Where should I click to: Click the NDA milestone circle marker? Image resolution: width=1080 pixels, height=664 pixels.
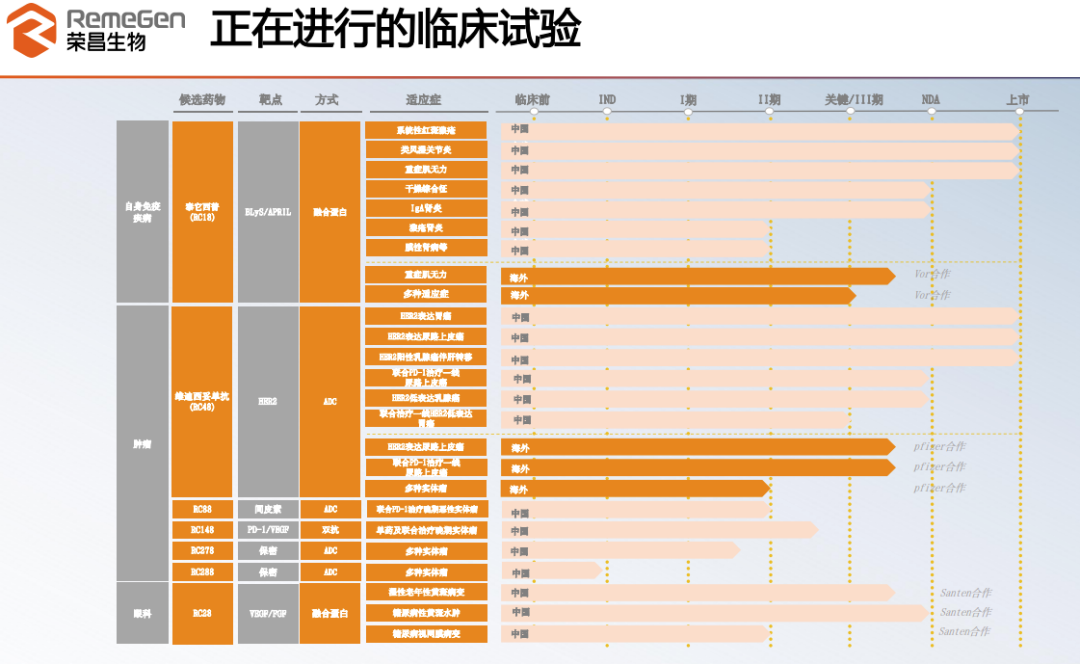click(x=931, y=111)
